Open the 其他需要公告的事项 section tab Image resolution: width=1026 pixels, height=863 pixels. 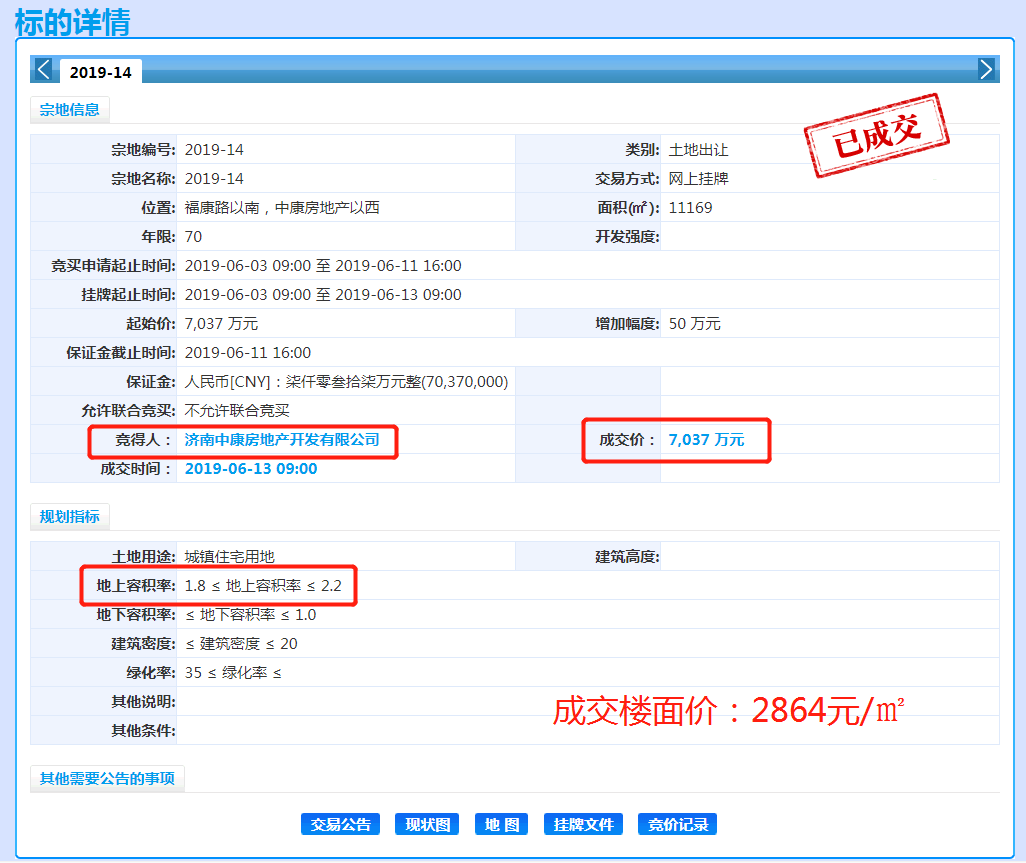click(x=107, y=779)
